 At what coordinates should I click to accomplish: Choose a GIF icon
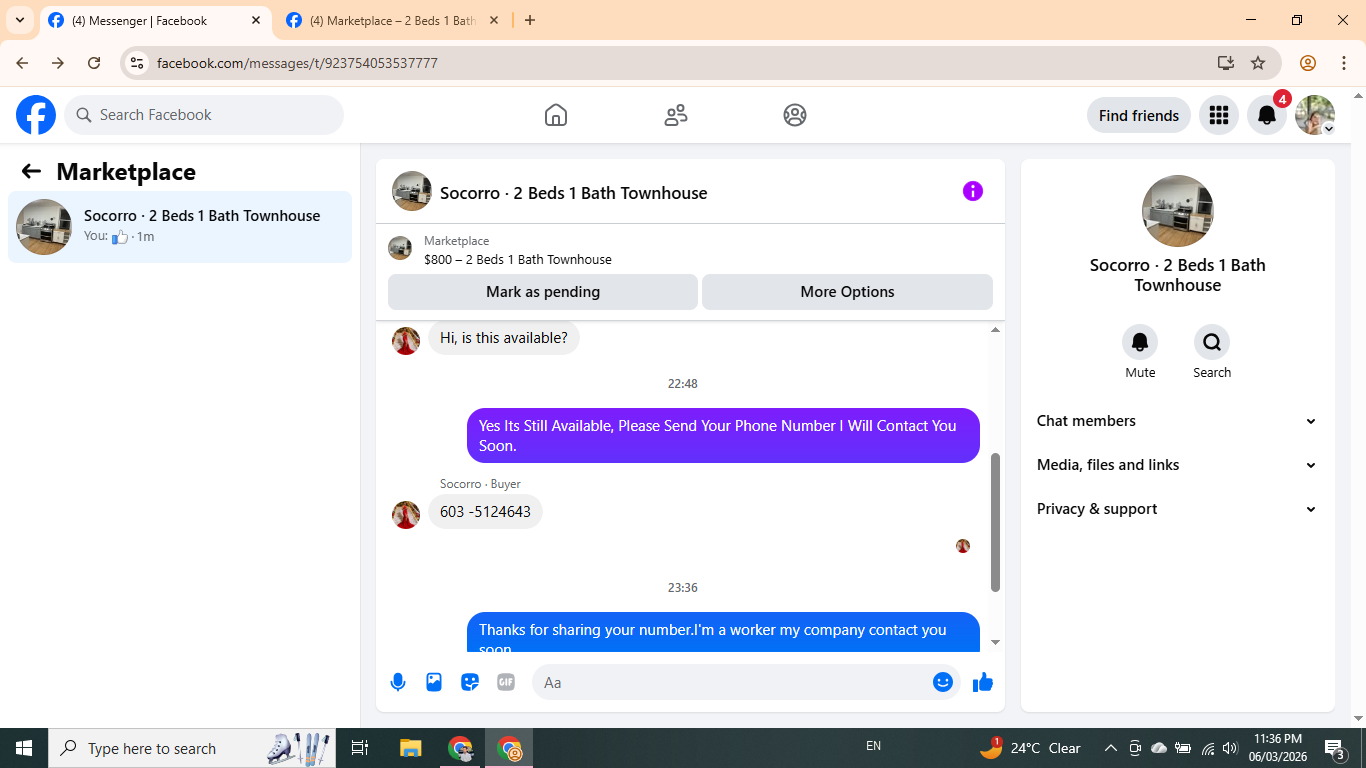tap(506, 682)
